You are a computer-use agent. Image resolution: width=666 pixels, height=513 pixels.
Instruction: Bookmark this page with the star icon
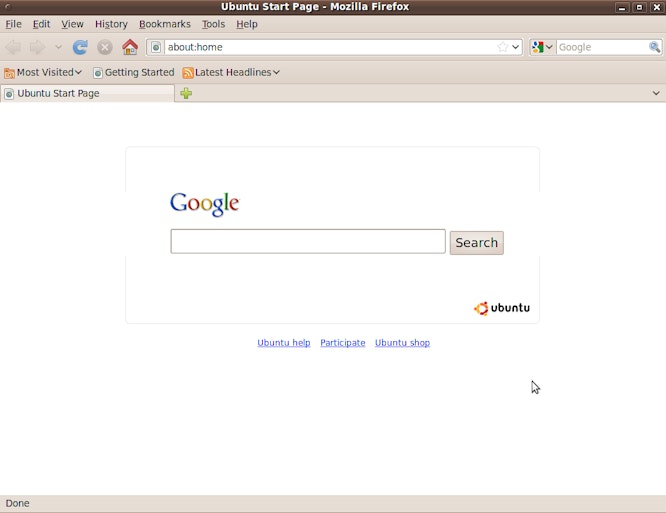point(502,47)
